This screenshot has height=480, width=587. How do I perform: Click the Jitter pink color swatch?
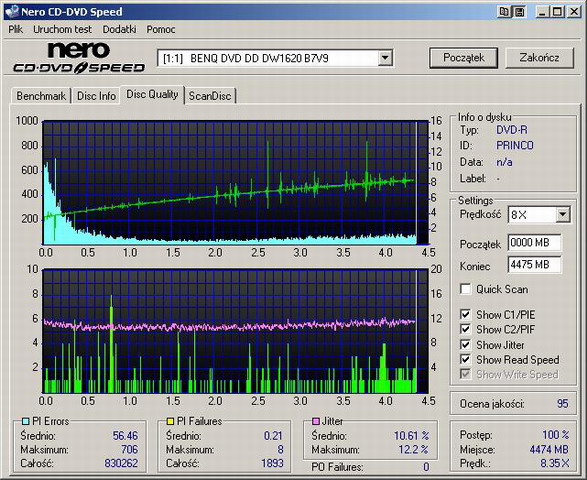click(316, 421)
